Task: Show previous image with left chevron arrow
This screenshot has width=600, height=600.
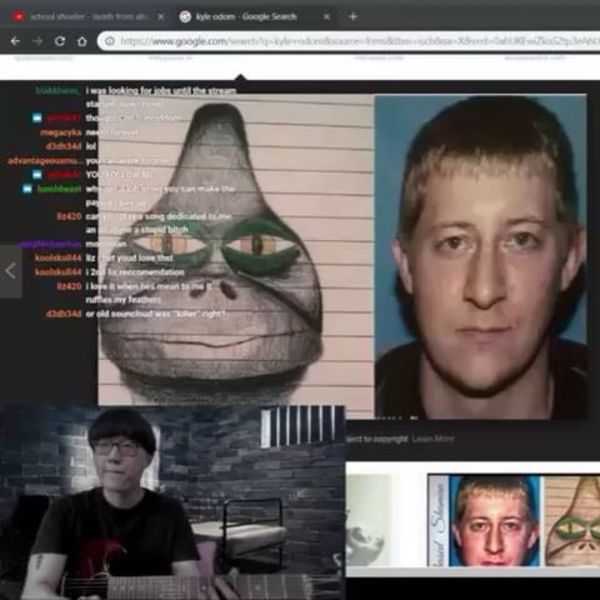Action: tap(11, 271)
